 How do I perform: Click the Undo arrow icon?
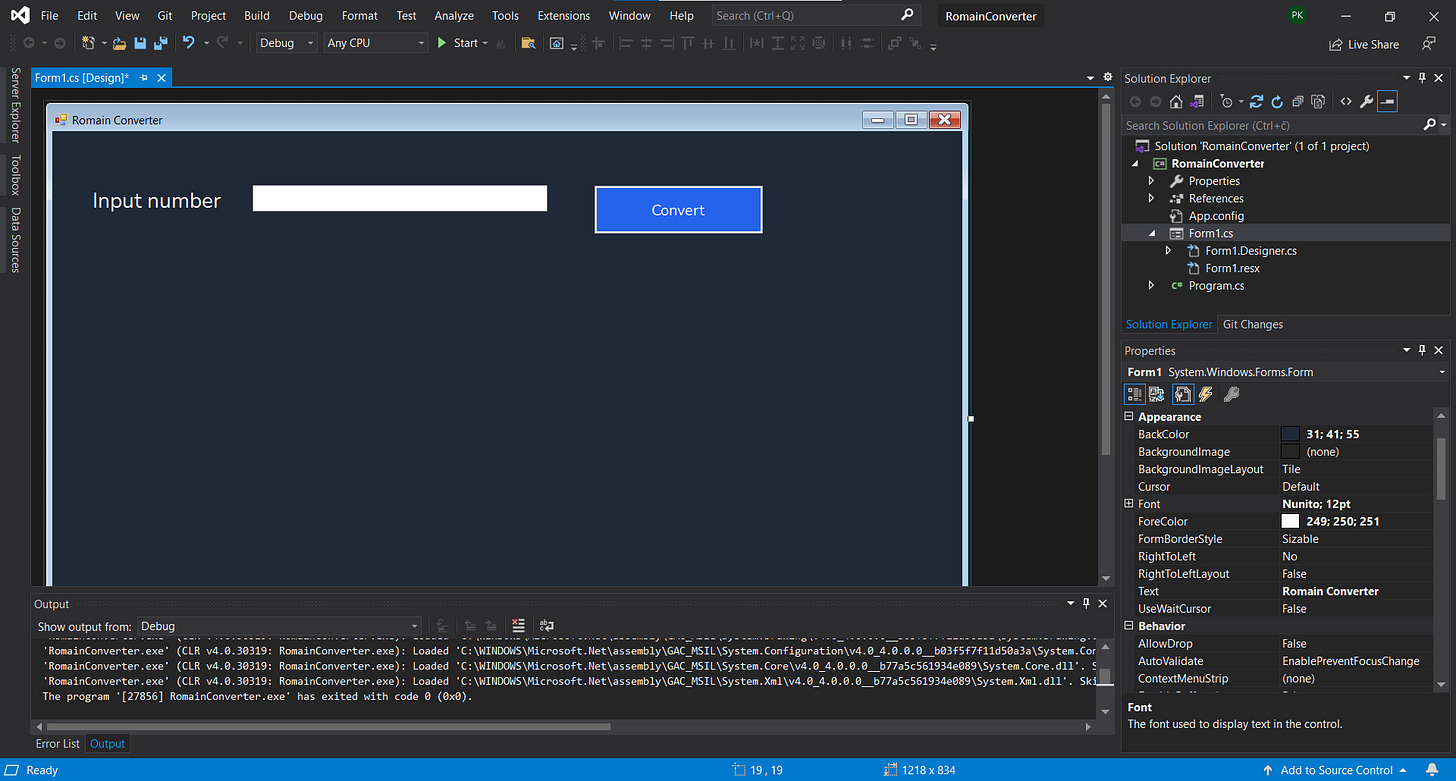pos(188,43)
